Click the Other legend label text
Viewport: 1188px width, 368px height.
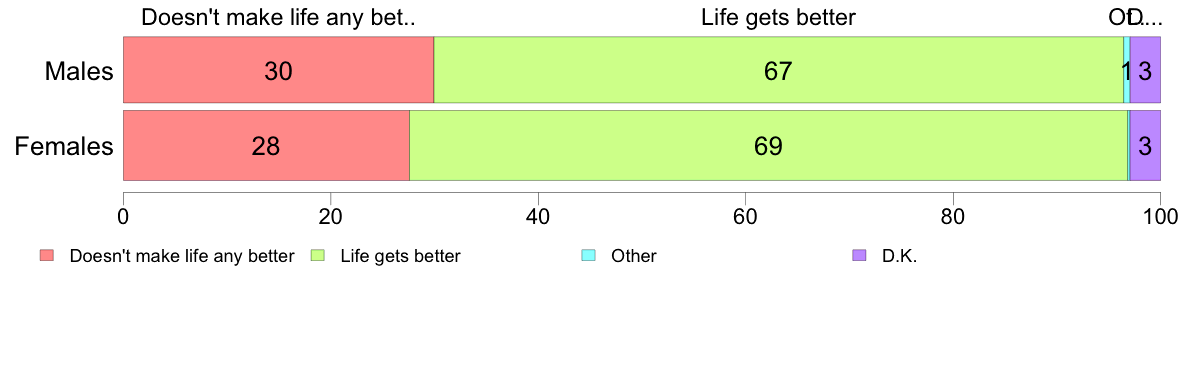(633, 256)
